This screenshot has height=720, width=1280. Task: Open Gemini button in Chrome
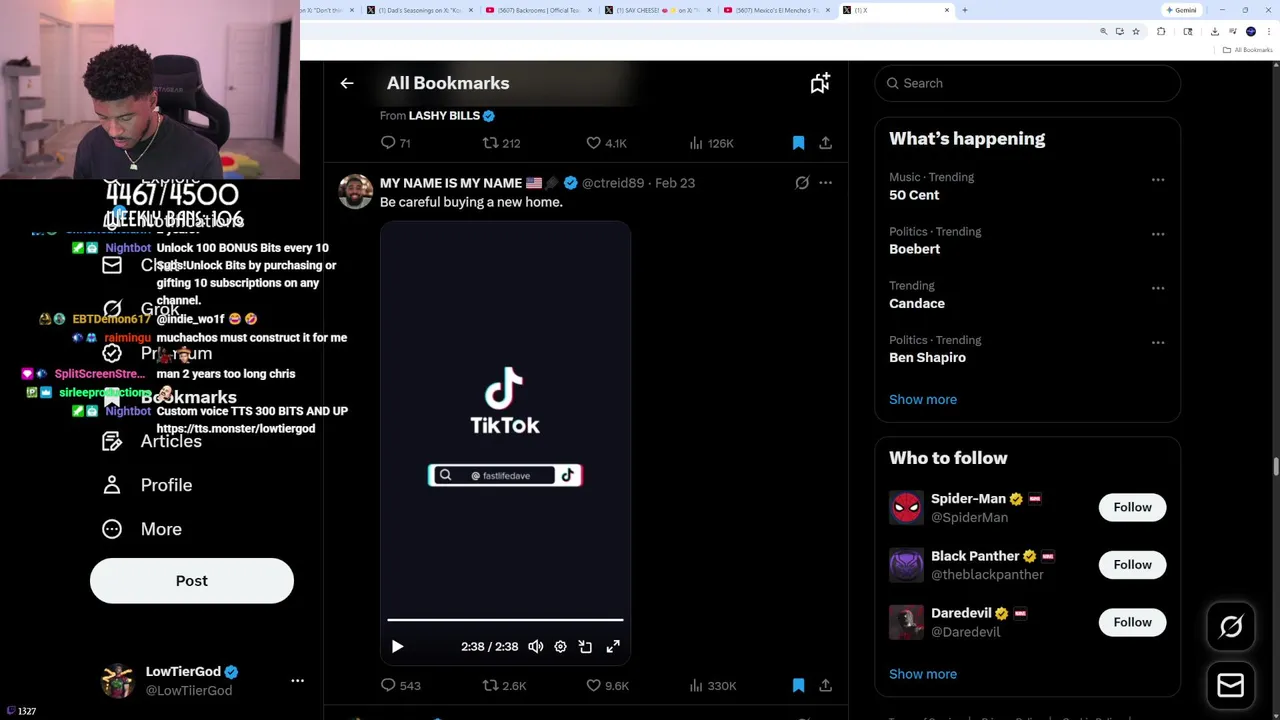(1181, 10)
